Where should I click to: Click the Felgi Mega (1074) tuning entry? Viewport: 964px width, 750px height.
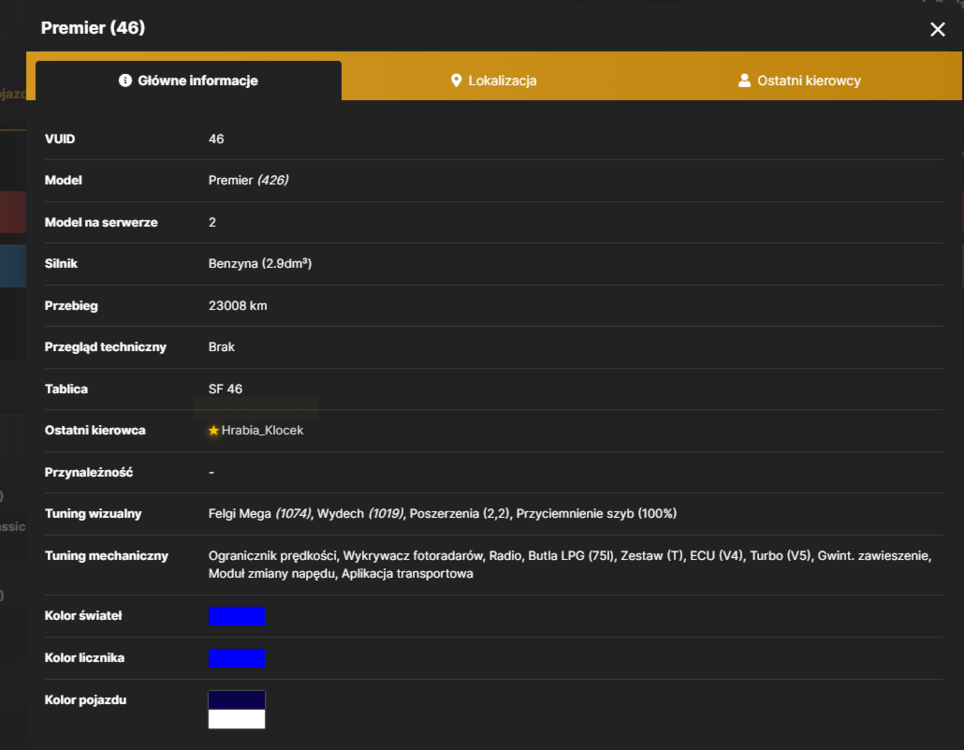pyautogui.click(x=259, y=514)
